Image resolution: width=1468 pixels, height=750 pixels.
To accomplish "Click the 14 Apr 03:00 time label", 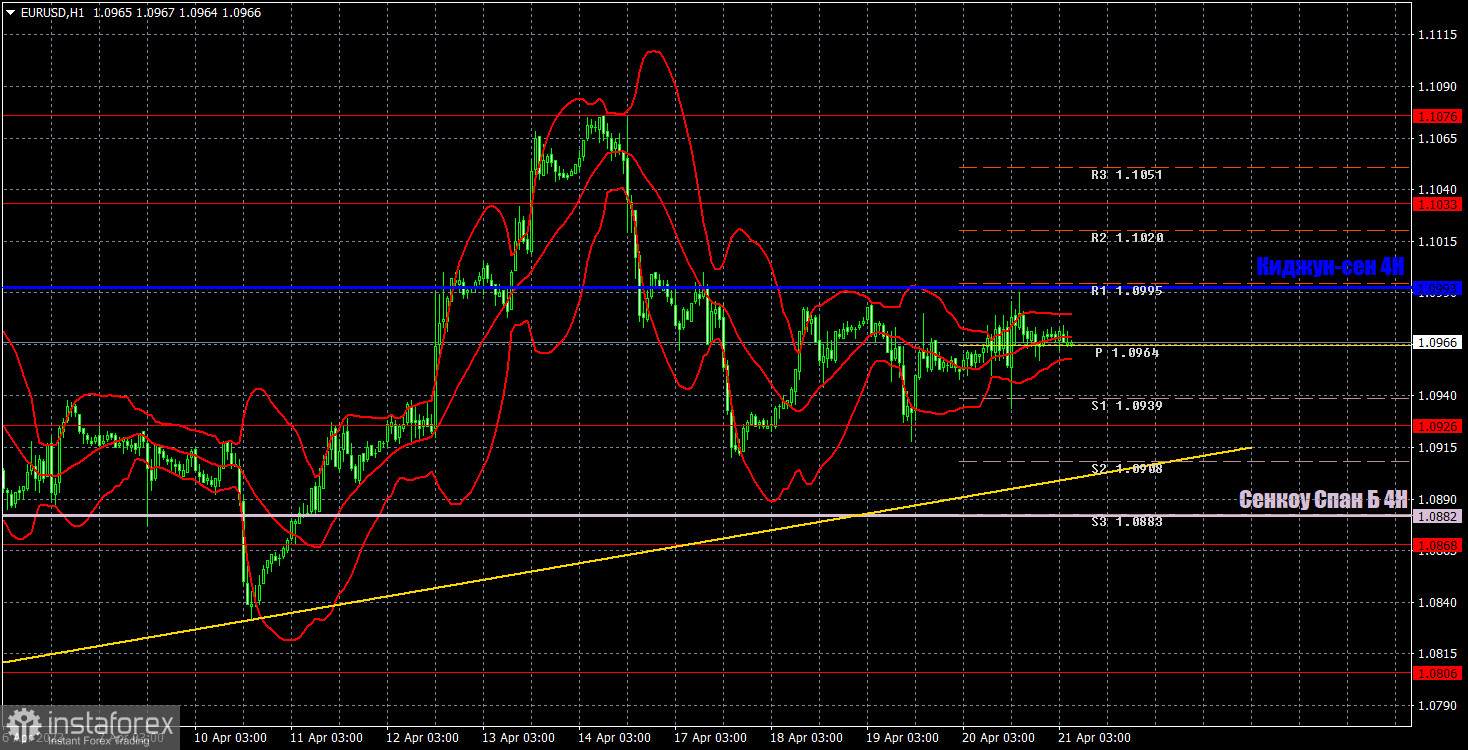I will point(614,737).
